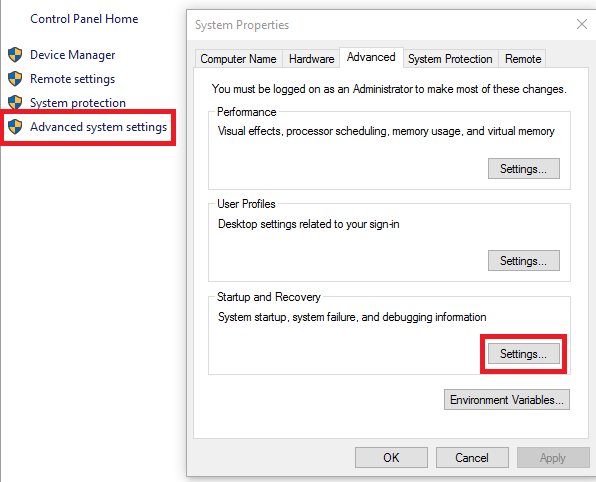Viewport: 596px width, 482px height.
Task: Switch to the Remote tab
Action: [523, 59]
